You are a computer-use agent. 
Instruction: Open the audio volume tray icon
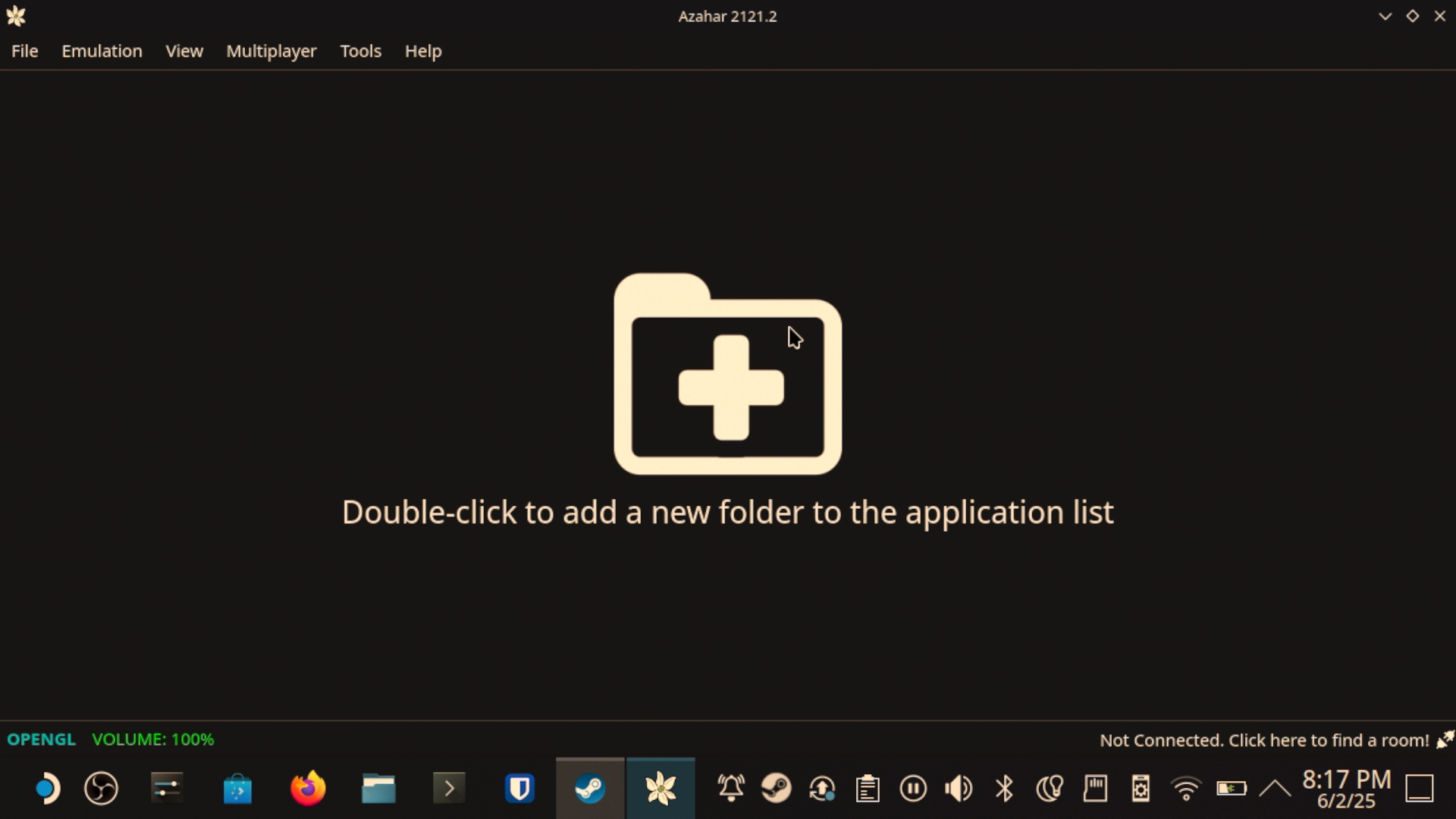click(959, 789)
